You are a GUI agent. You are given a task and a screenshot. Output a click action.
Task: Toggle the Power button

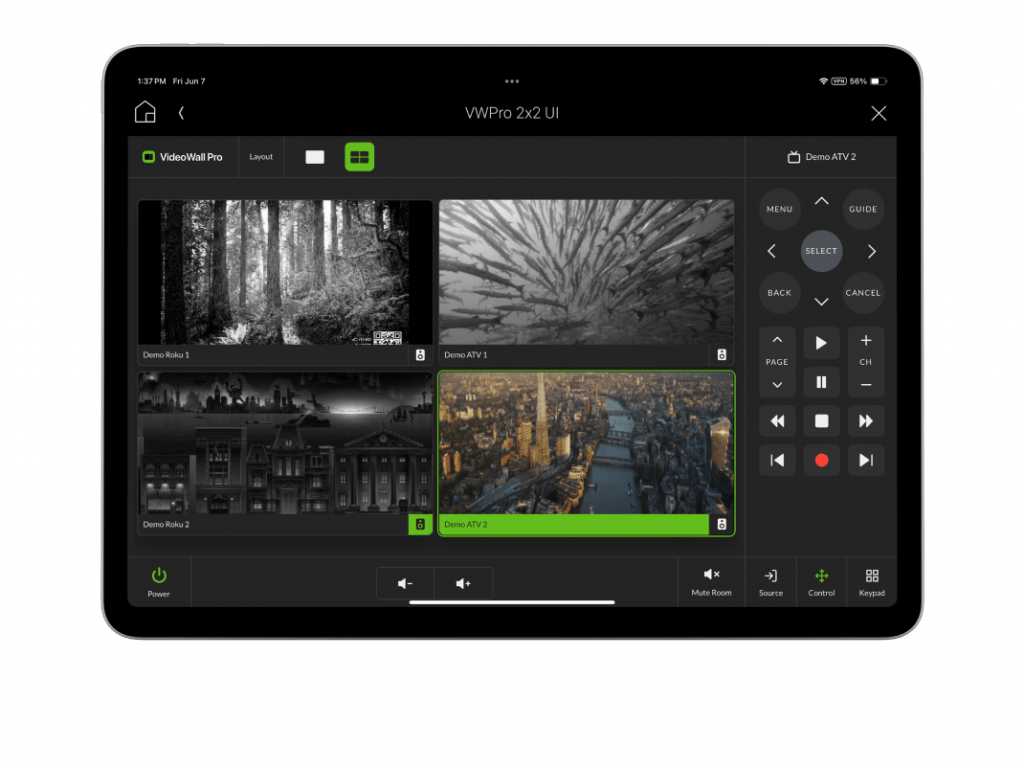[x=159, y=581]
